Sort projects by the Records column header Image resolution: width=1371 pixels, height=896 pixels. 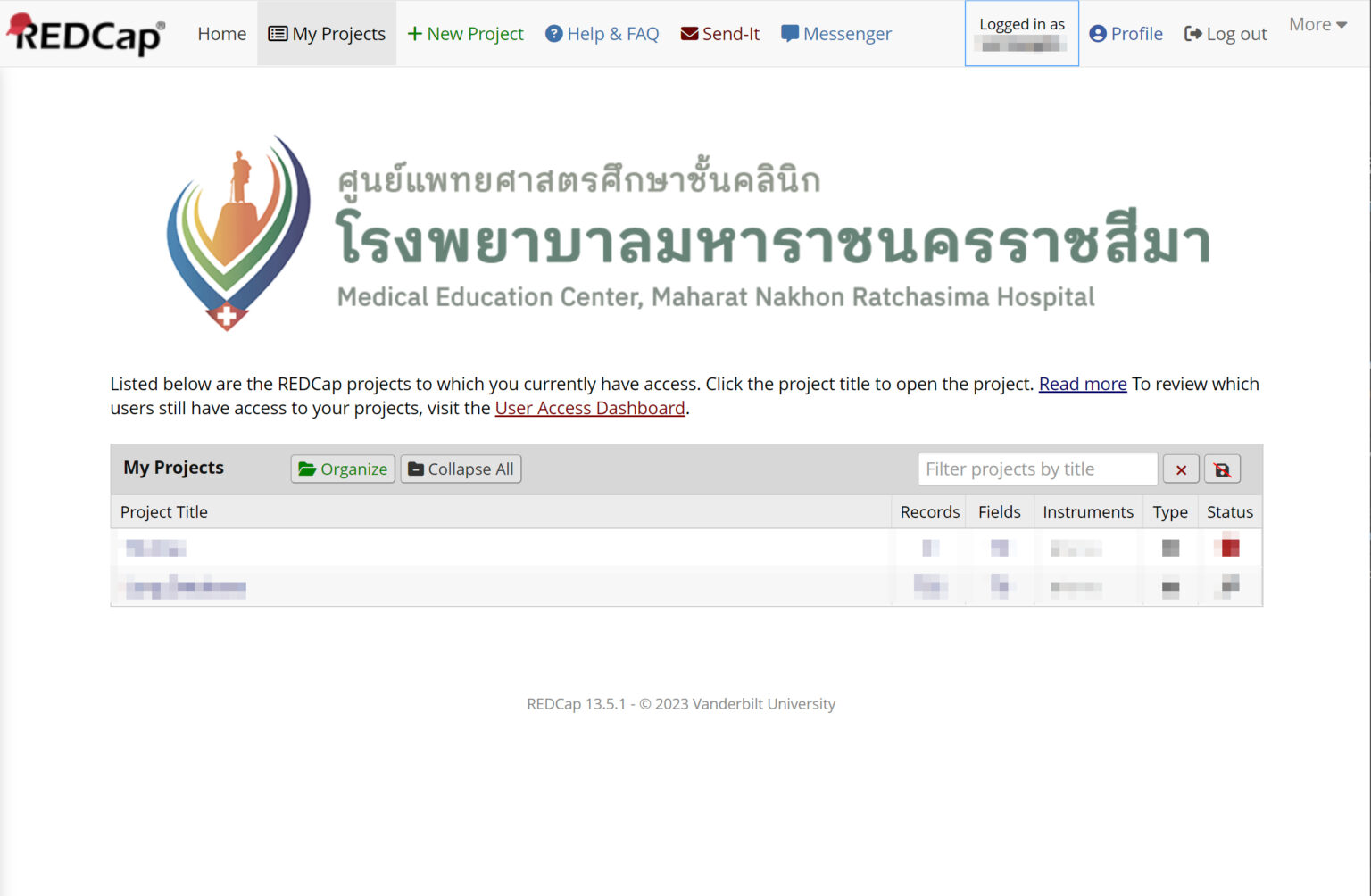tap(929, 511)
